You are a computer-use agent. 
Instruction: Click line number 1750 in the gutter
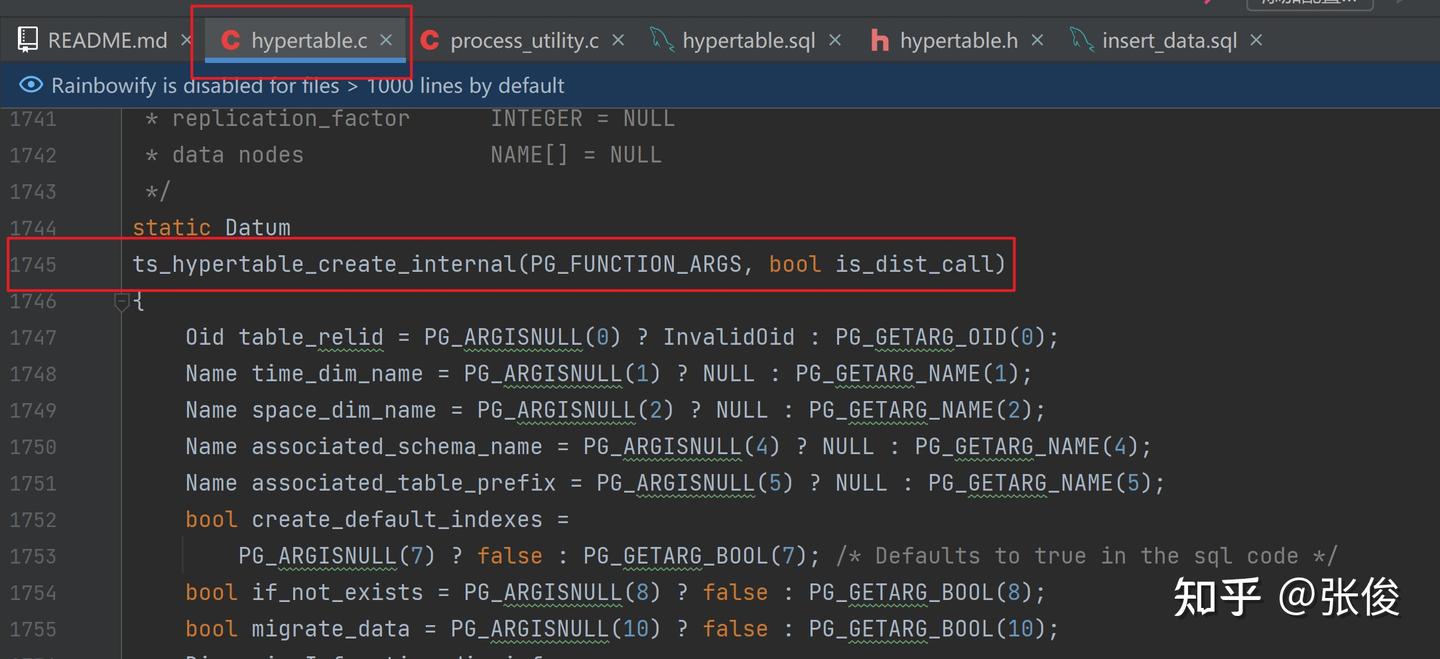pyautogui.click(x=33, y=446)
